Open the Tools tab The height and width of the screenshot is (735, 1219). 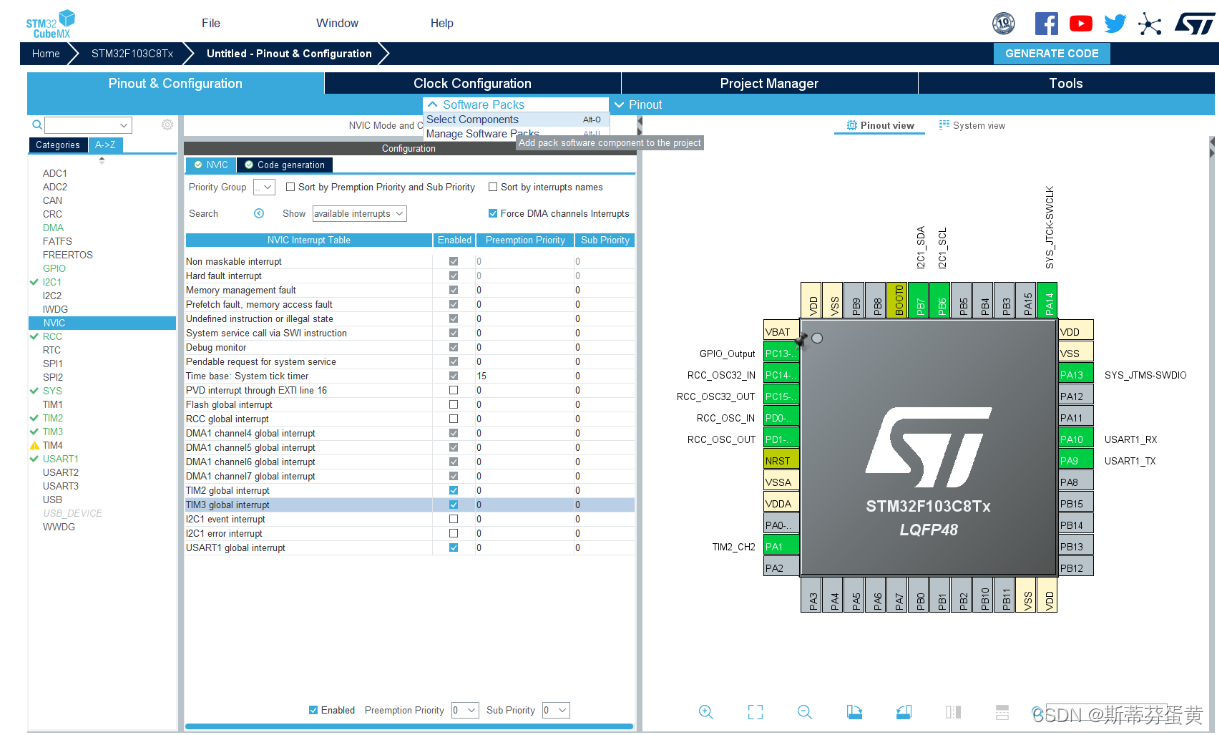point(1066,83)
